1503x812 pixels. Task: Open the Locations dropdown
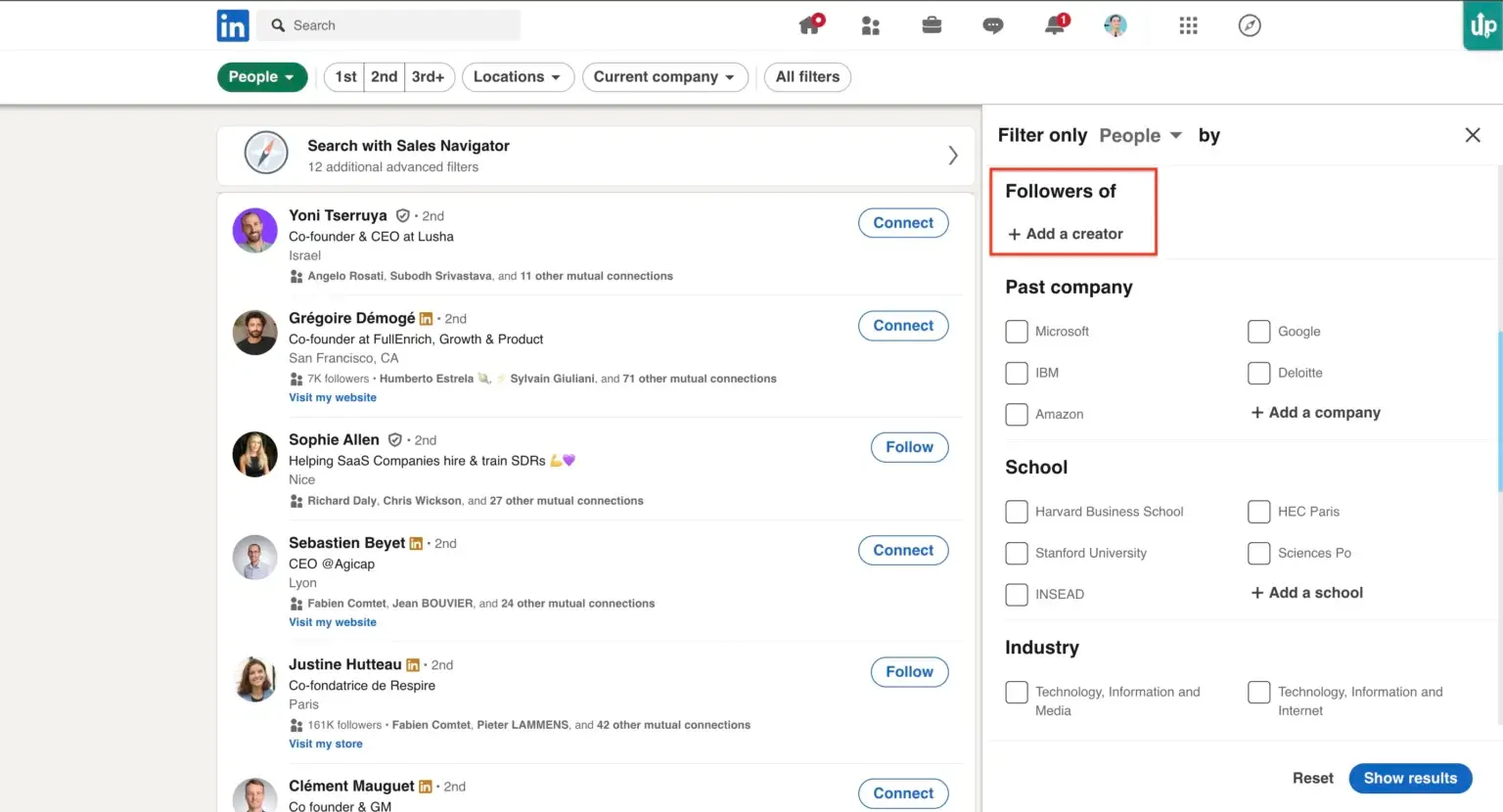518,77
